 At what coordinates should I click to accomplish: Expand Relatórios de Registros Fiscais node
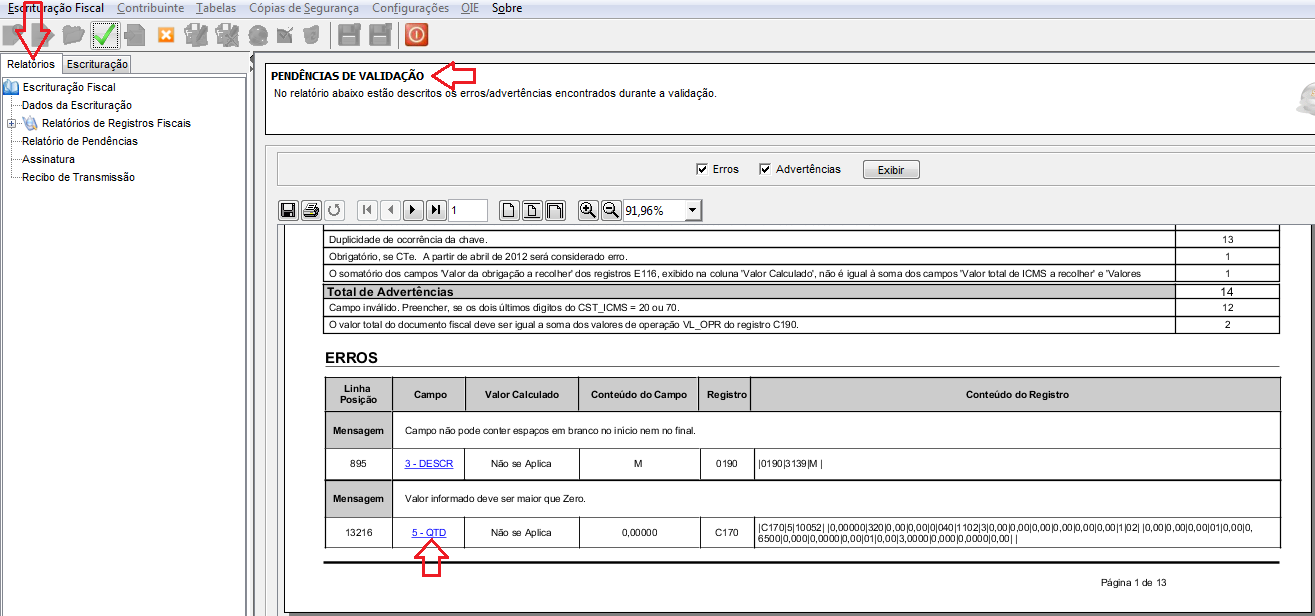click(11, 124)
